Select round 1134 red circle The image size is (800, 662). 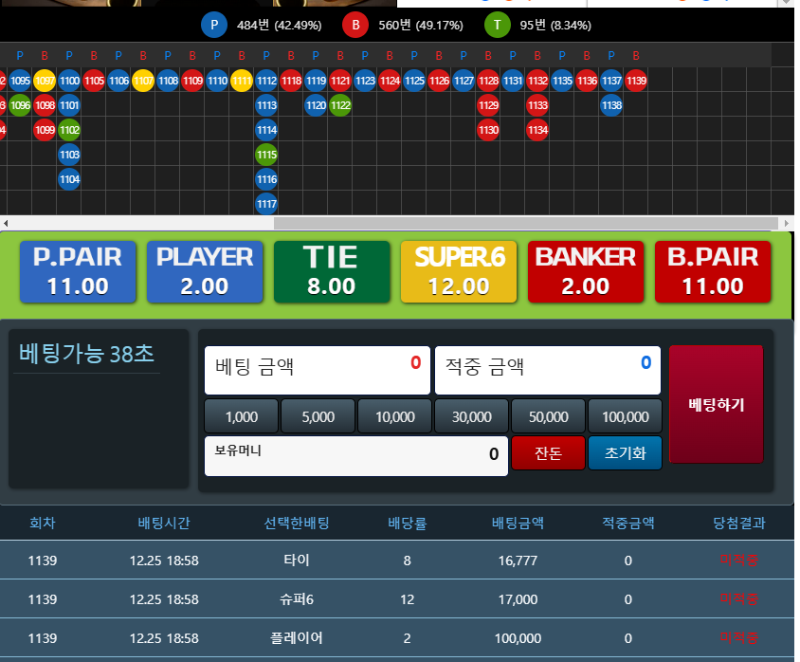click(x=537, y=130)
